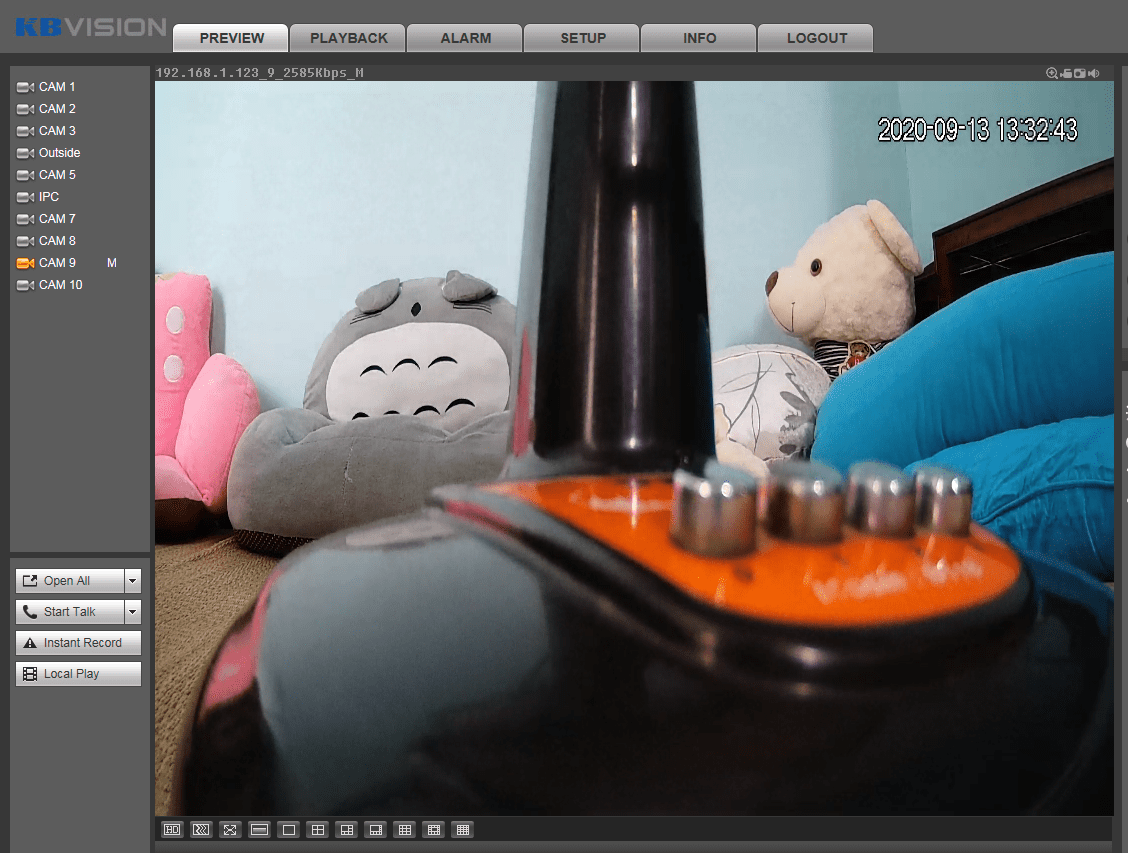
Task: Expand the Start Talk dropdown arrow
Action: 132,612
